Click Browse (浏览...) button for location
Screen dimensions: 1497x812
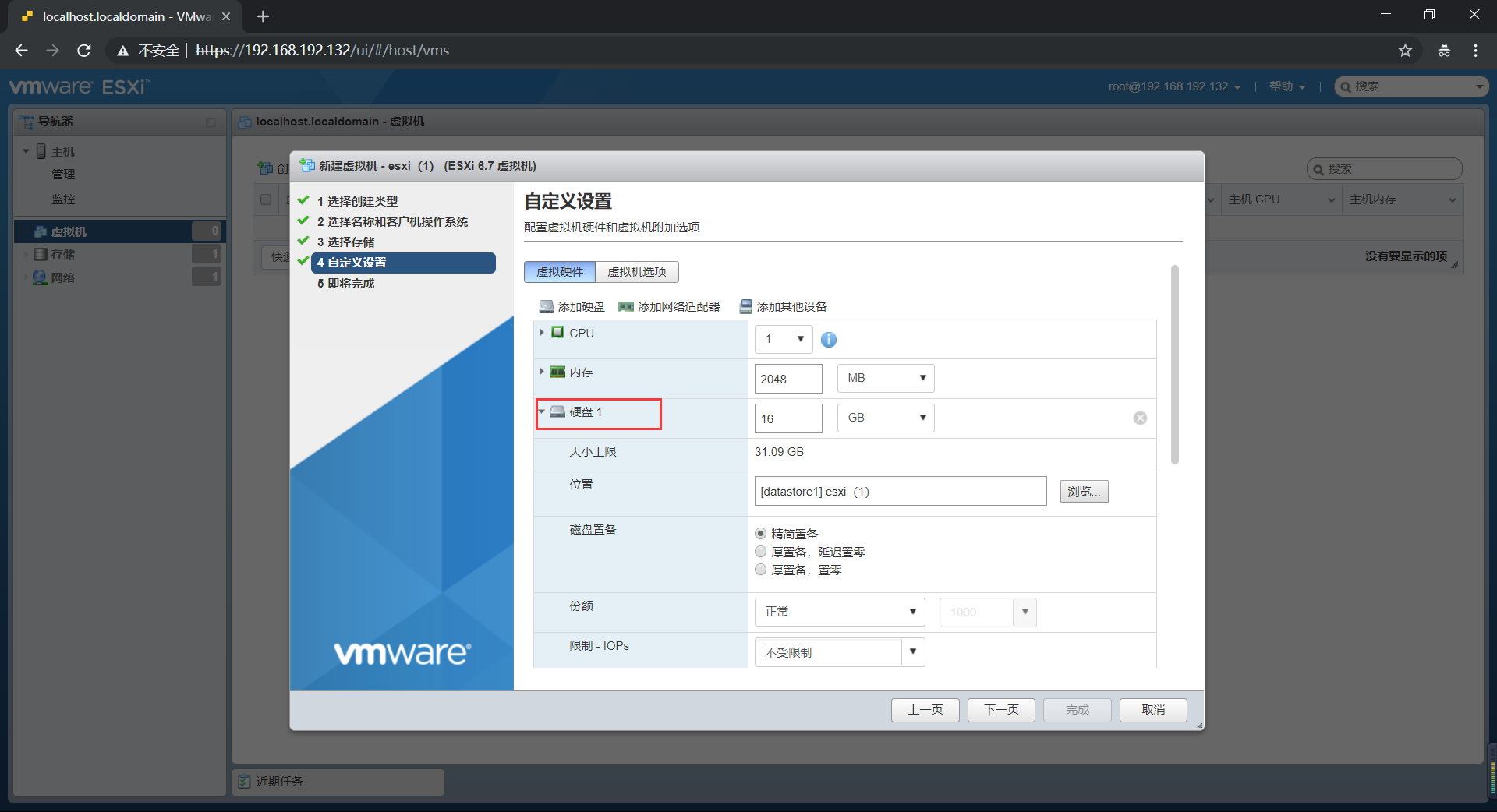(1084, 492)
